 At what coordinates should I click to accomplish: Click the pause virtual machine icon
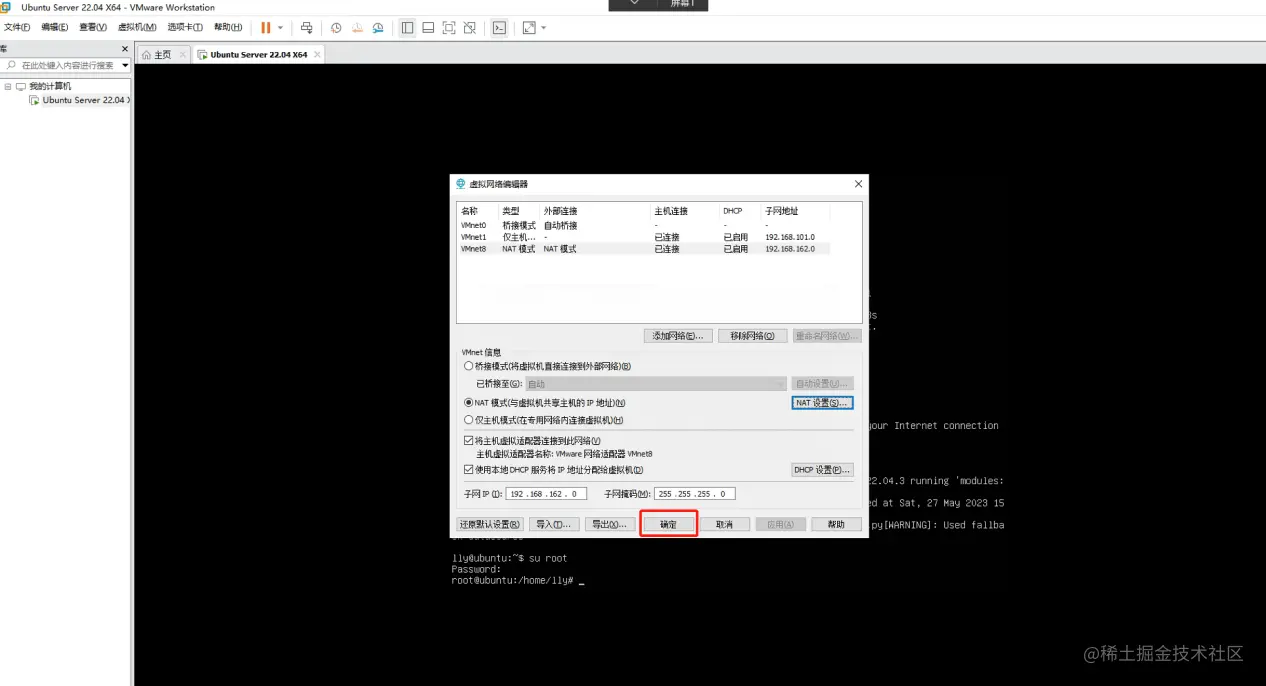click(266, 28)
